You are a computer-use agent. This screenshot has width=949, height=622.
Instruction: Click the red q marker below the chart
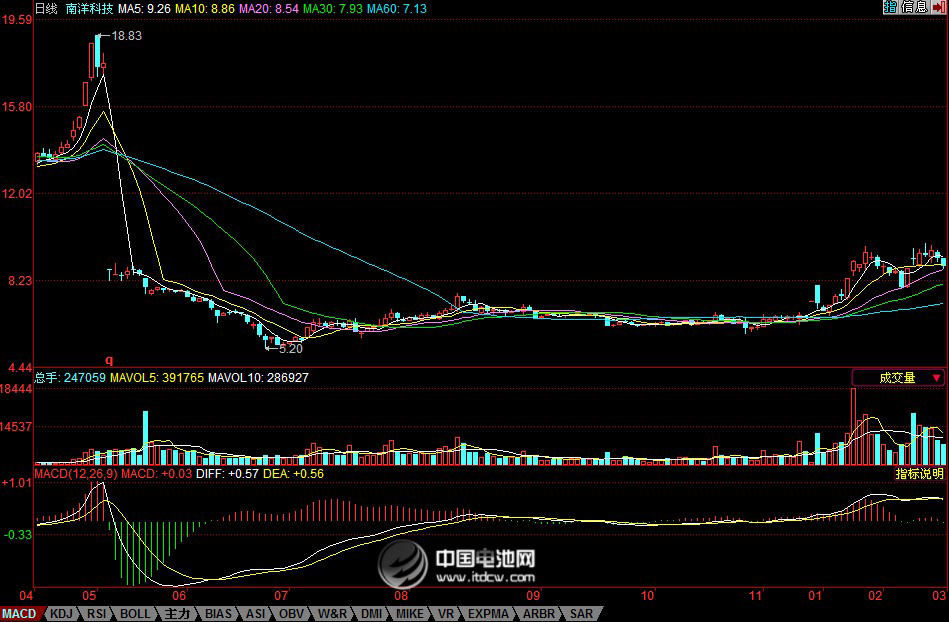tap(110, 359)
